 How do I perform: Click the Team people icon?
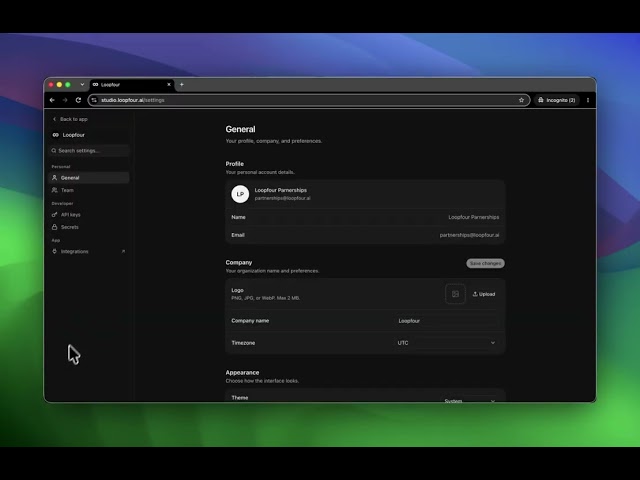point(54,190)
